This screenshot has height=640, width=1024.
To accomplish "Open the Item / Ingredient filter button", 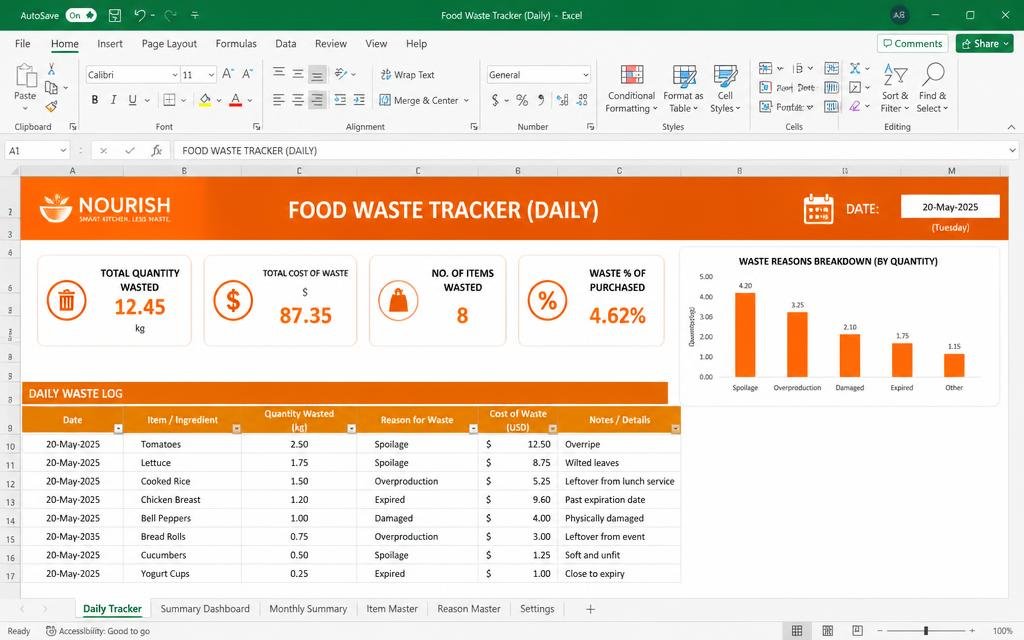I will coord(236,428).
